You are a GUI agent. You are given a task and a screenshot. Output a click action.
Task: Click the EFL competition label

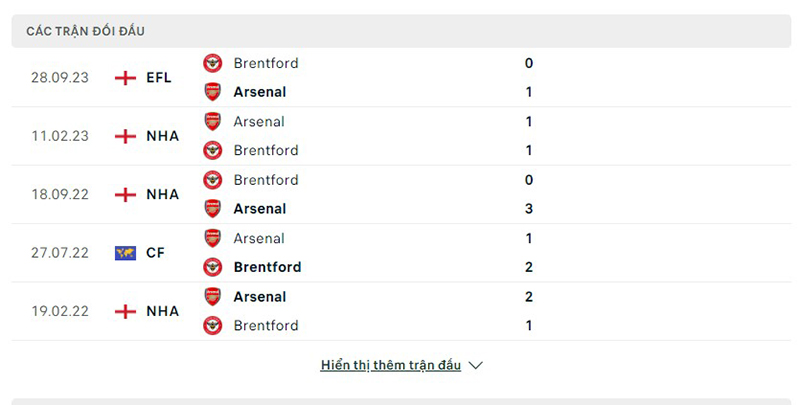click(x=159, y=77)
